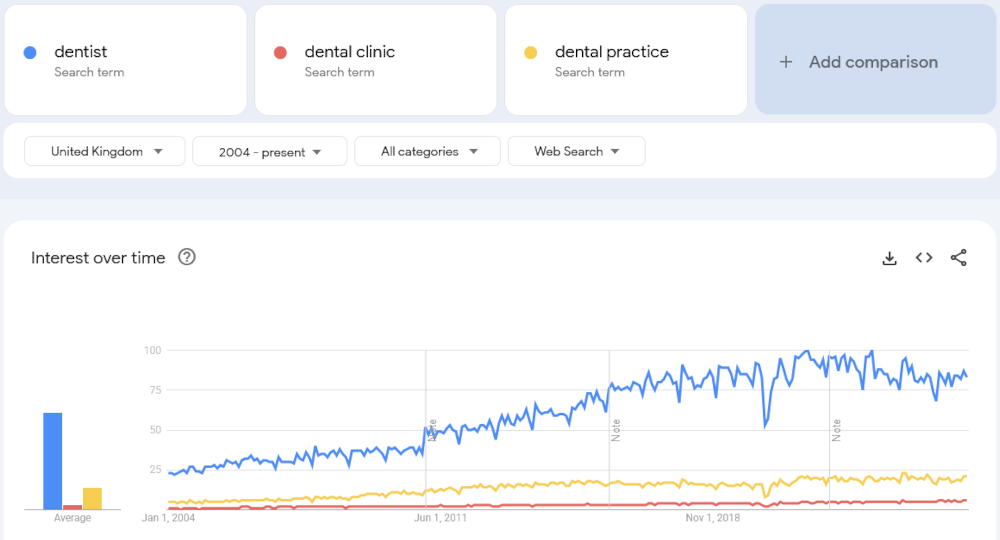Open help next to Interest over time

(x=186, y=257)
